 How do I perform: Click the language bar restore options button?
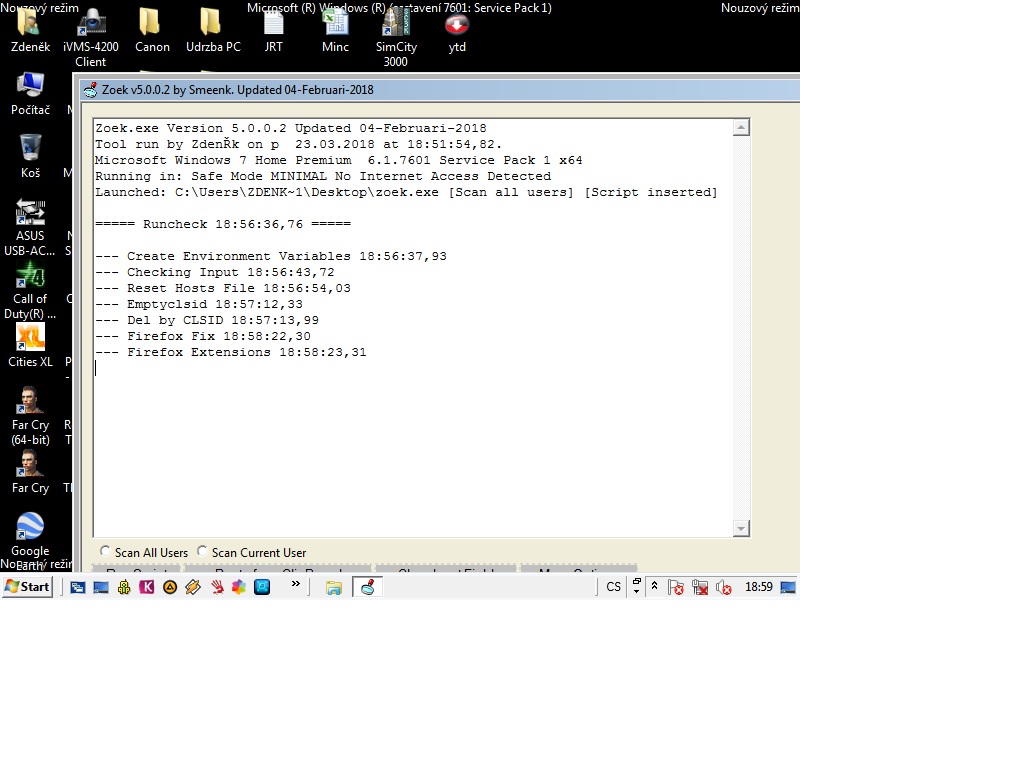tap(637, 581)
